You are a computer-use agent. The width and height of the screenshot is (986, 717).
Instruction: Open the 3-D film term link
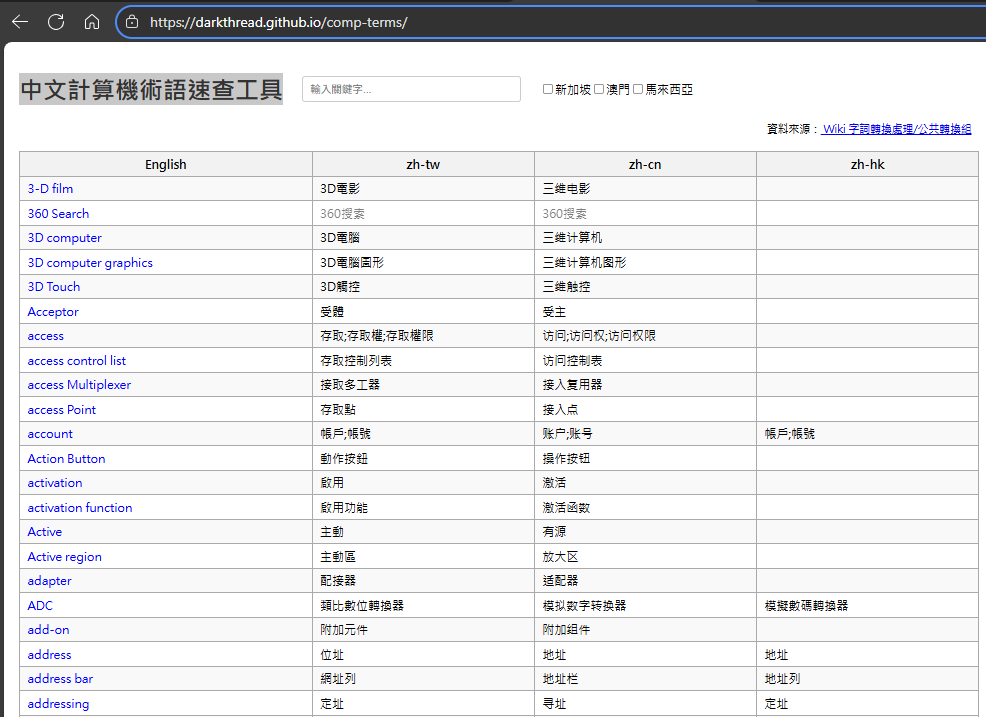coord(50,189)
